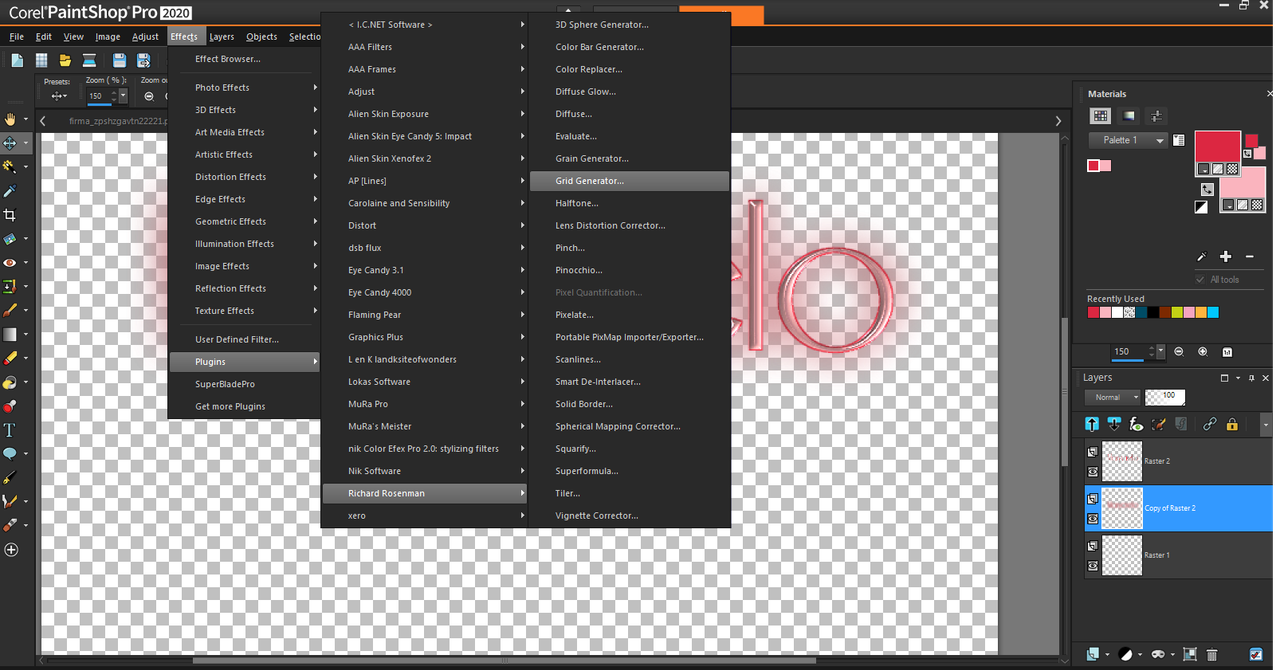Select the Pan tool

(x=10, y=119)
